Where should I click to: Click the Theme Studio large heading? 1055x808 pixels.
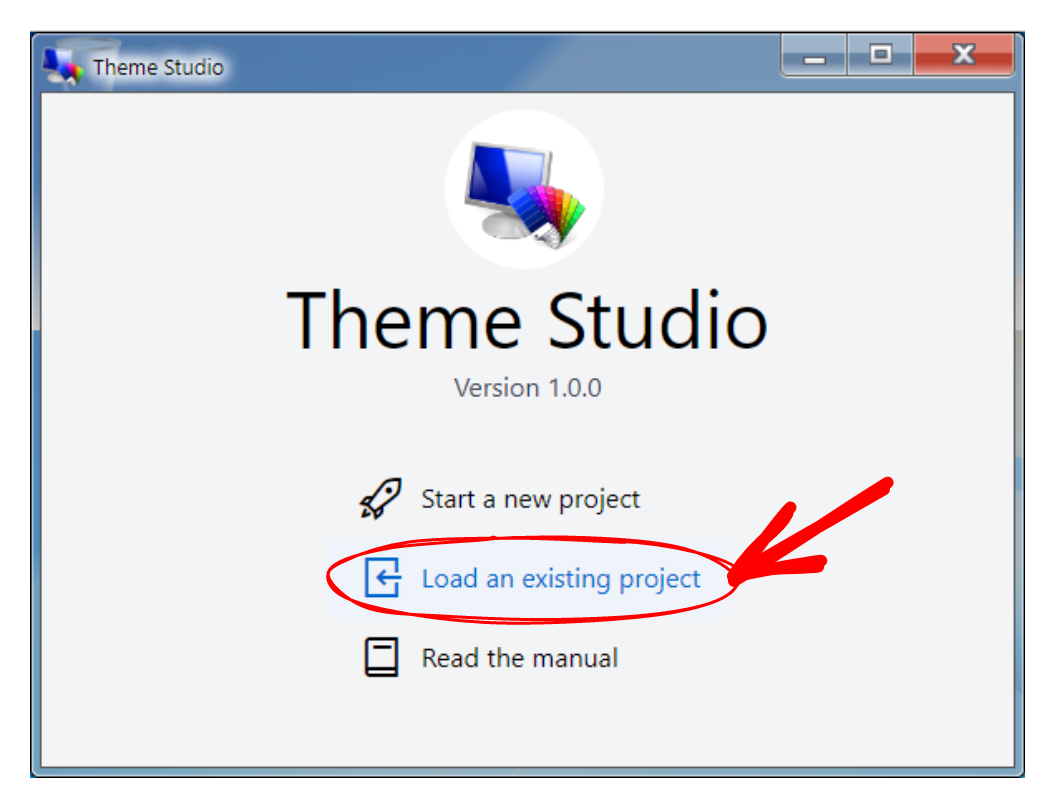(528, 321)
